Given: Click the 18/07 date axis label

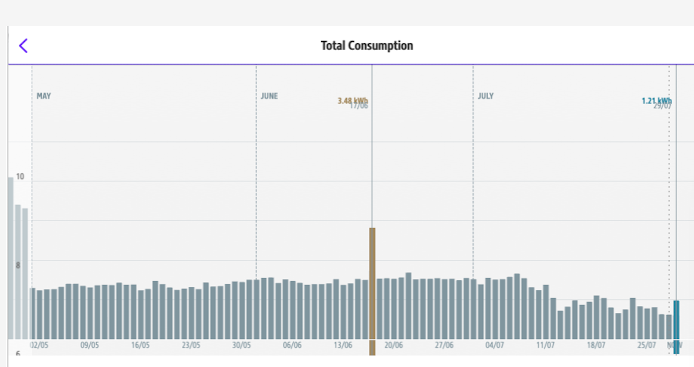Looking at the screenshot, I should [x=596, y=345].
